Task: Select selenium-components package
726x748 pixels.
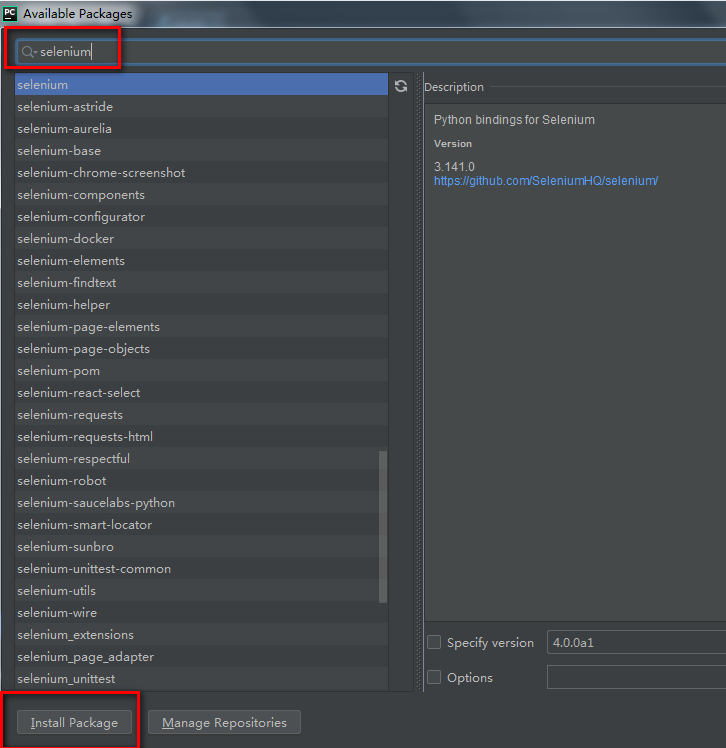Action: [201, 194]
